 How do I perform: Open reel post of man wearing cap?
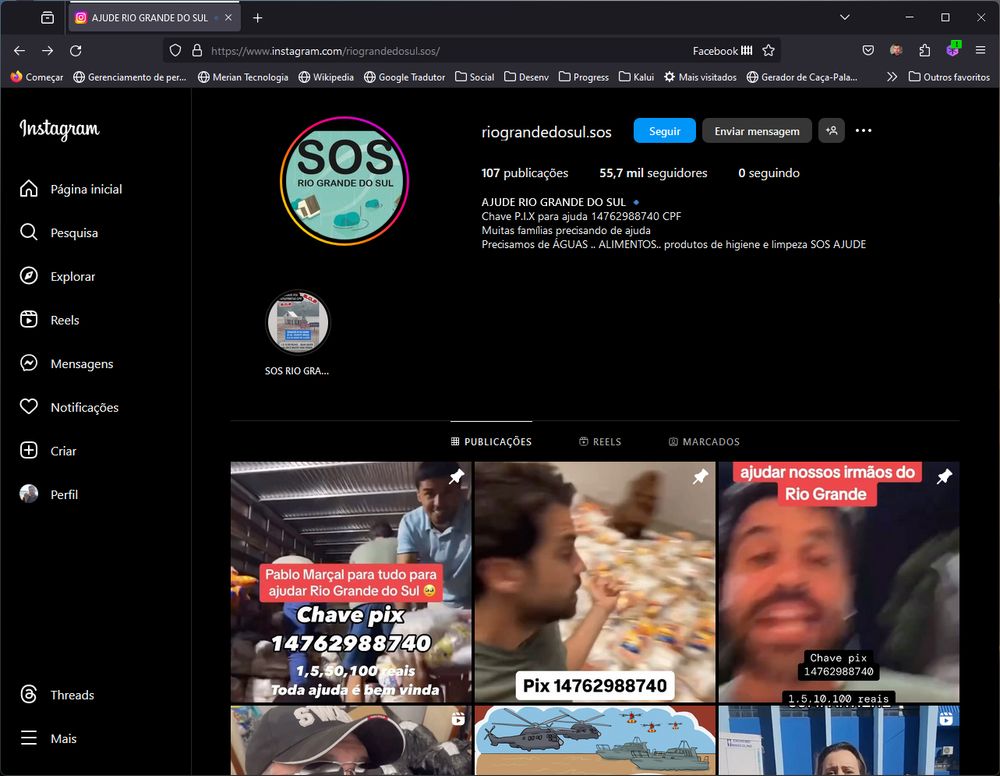[x=351, y=740]
